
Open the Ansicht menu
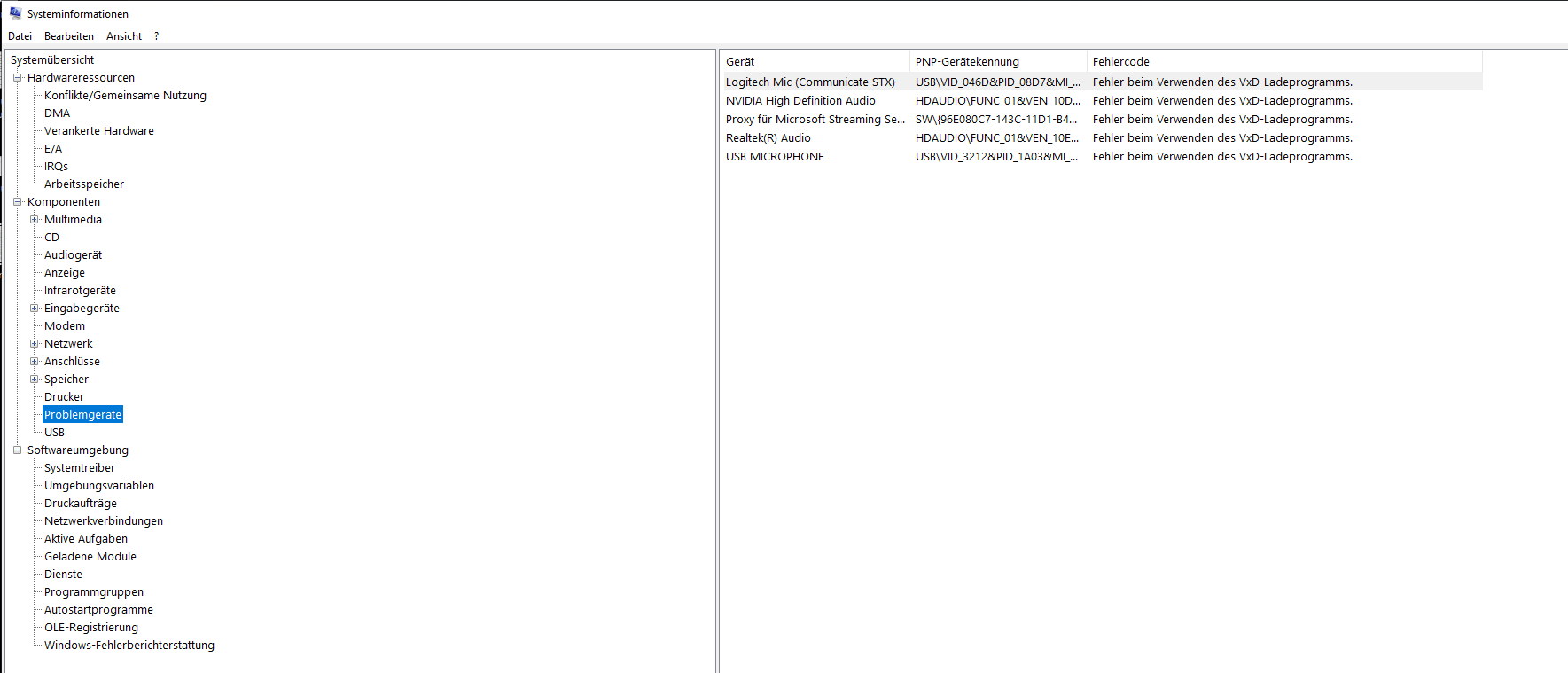tap(124, 36)
